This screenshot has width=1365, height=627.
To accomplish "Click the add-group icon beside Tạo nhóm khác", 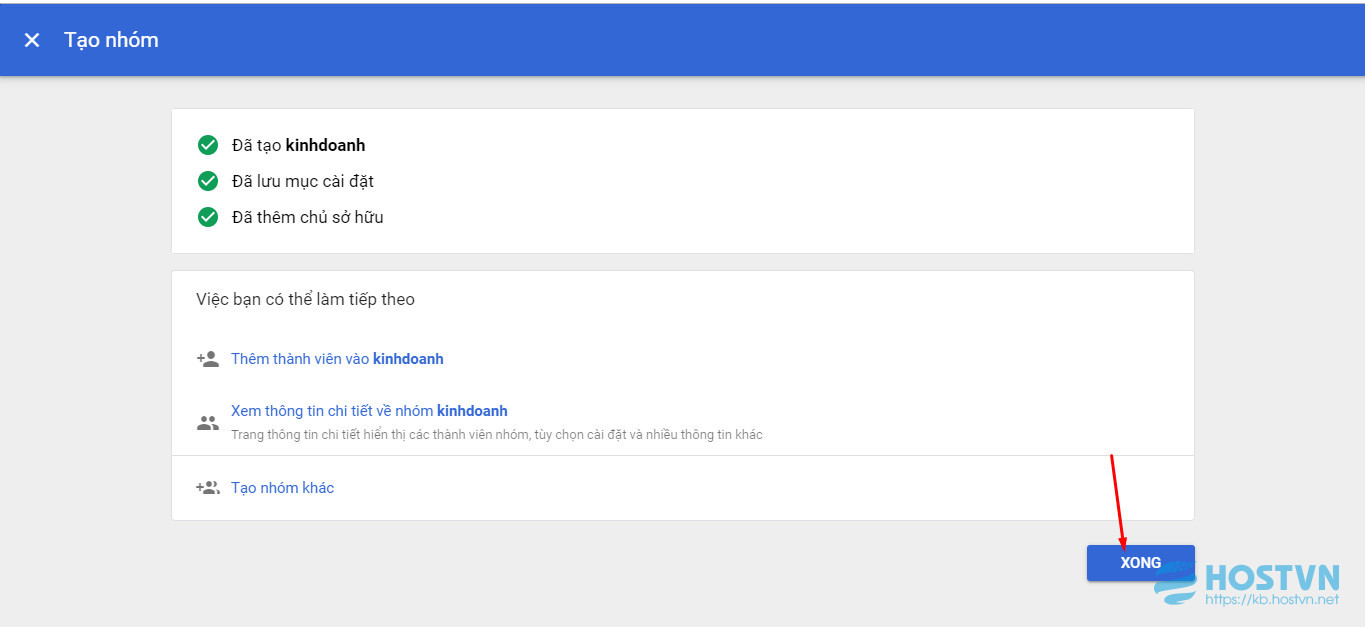I will (x=208, y=488).
